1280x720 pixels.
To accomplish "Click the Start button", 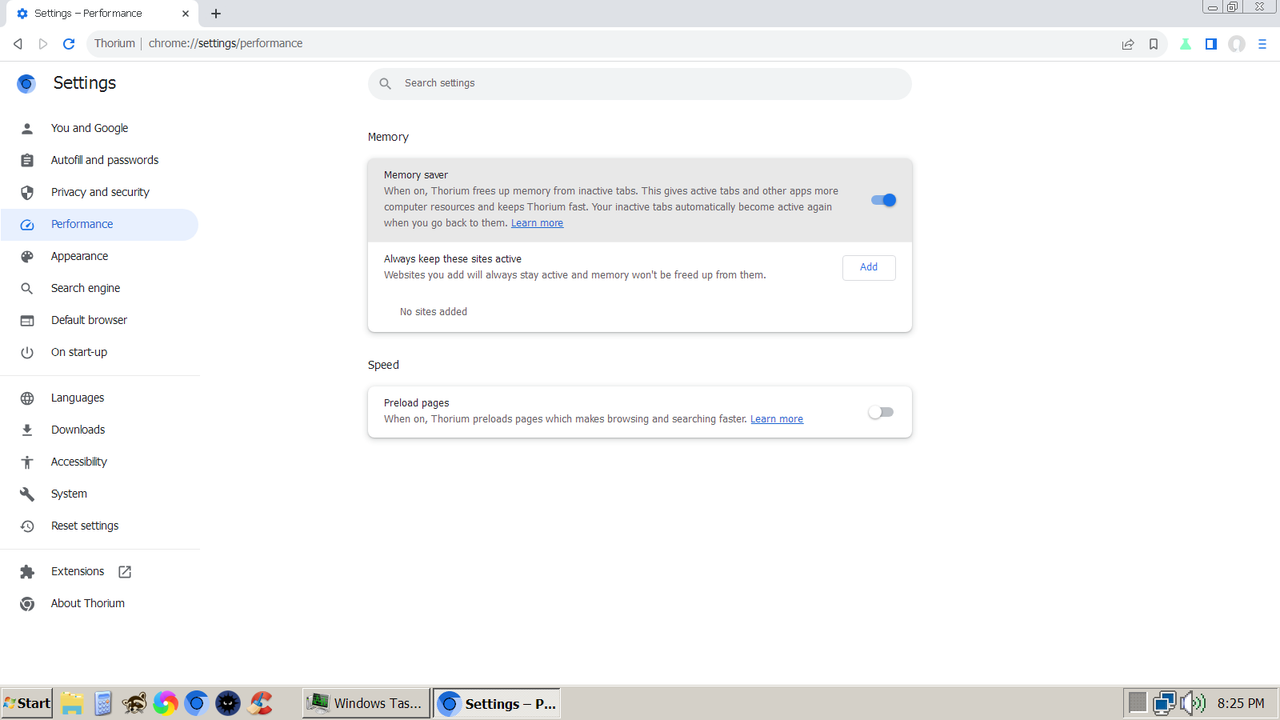I will pyautogui.click(x=27, y=703).
